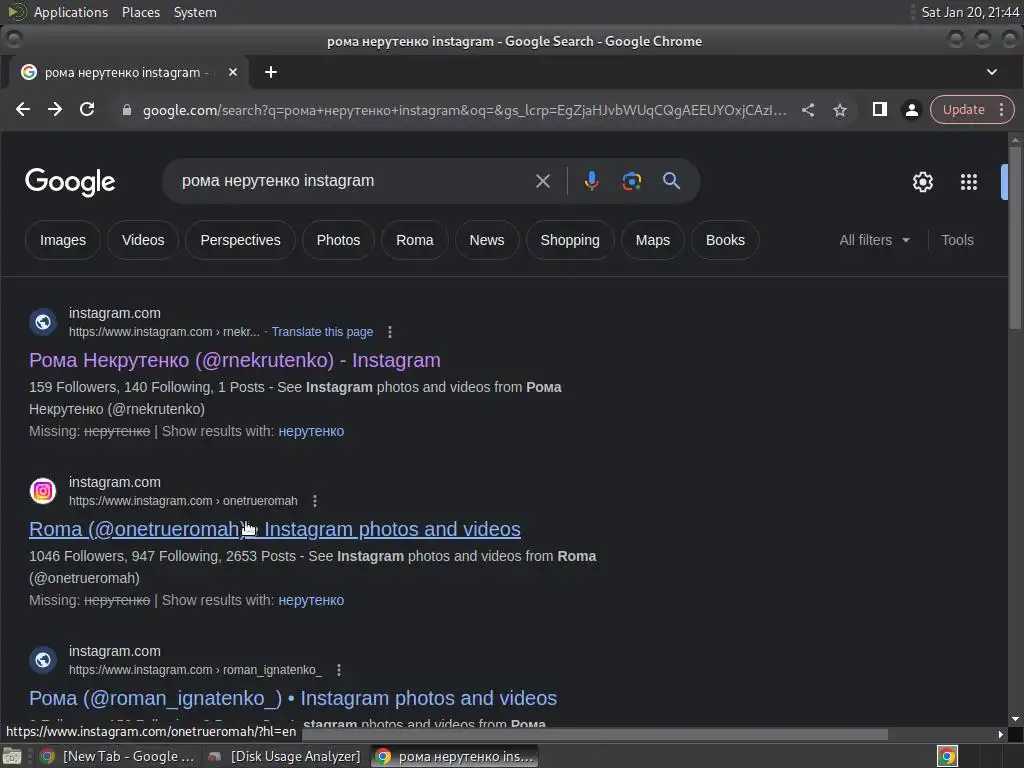The height and width of the screenshot is (768, 1024).
Task: Open Рома Некрутенко (@rnekrutenko) Instagram result
Action: click(234, 360)
